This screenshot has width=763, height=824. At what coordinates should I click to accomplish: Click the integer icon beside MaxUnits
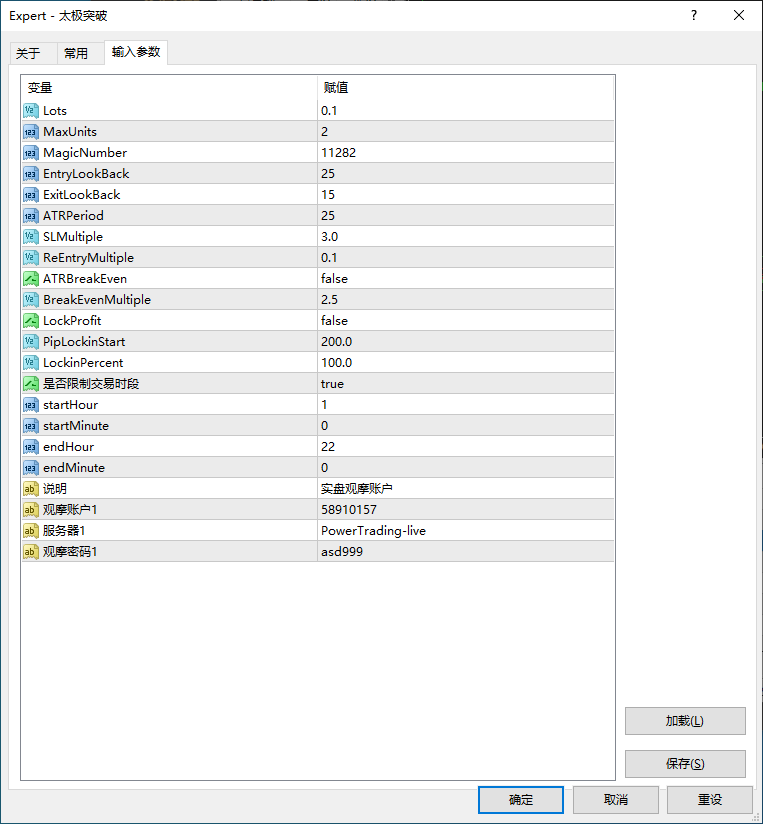[x=30, y=131]
